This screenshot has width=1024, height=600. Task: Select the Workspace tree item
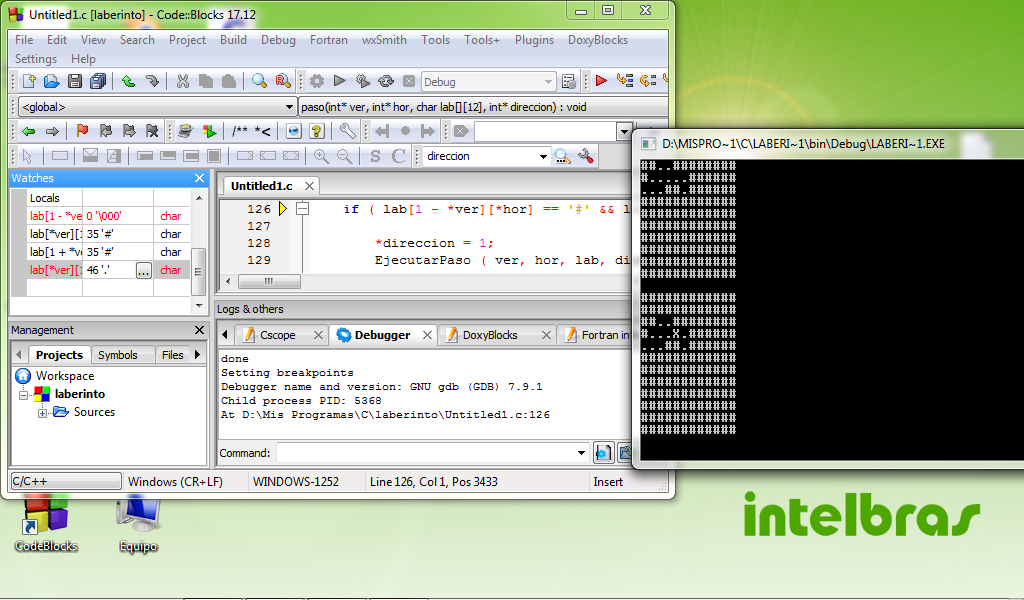65,376
